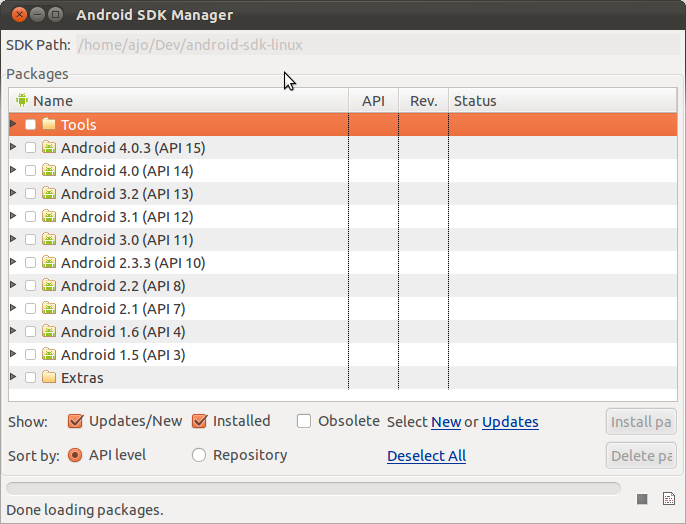This screenshot has height=524, width=686.
Task: Expand the Tools tree node
Action: [14, 124]
